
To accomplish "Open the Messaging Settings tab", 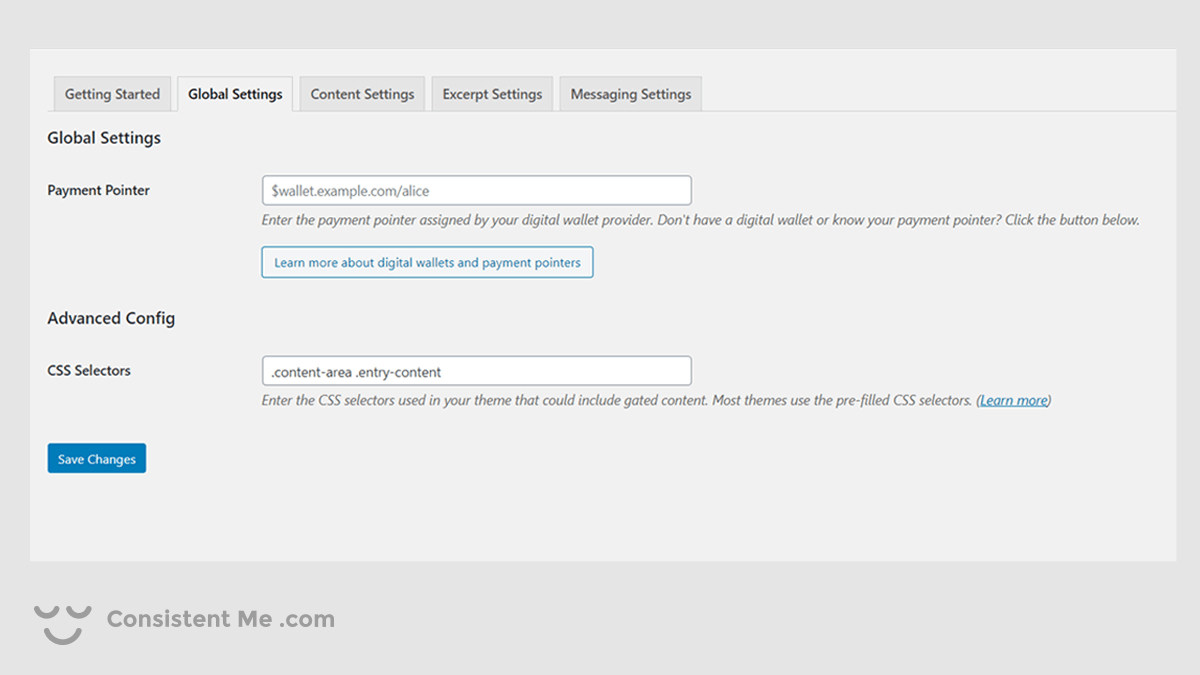I will [x=630, y=94].
